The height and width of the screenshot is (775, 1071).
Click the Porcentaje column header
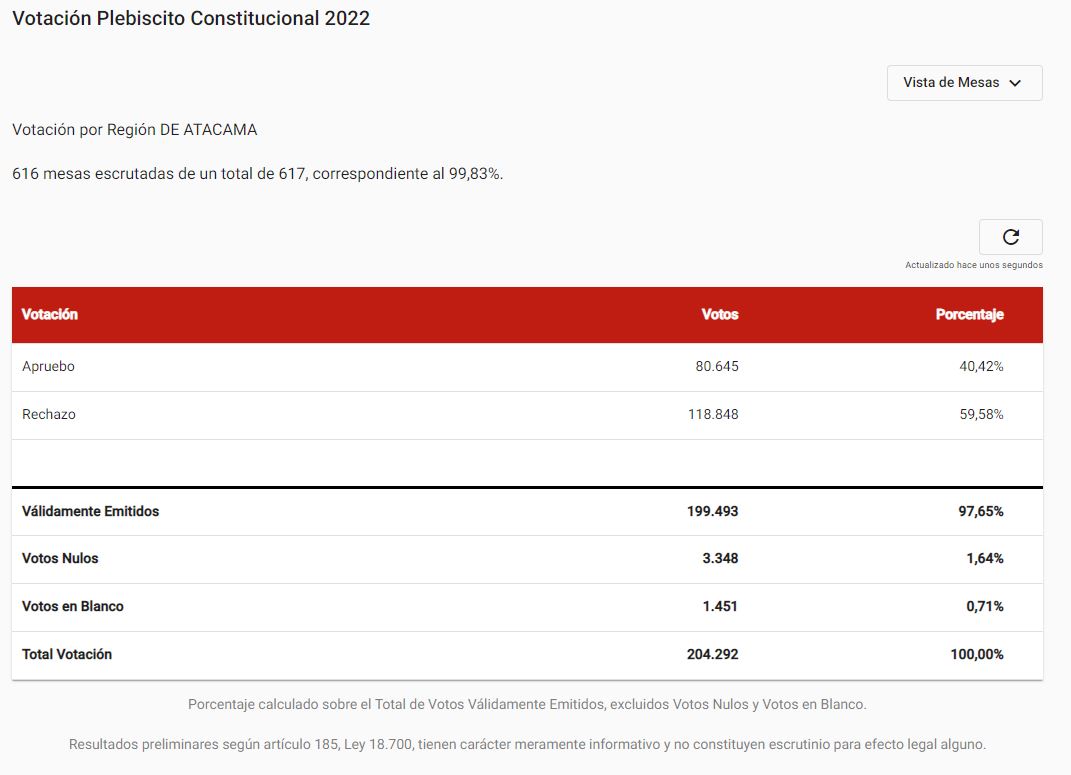point(969,314)
